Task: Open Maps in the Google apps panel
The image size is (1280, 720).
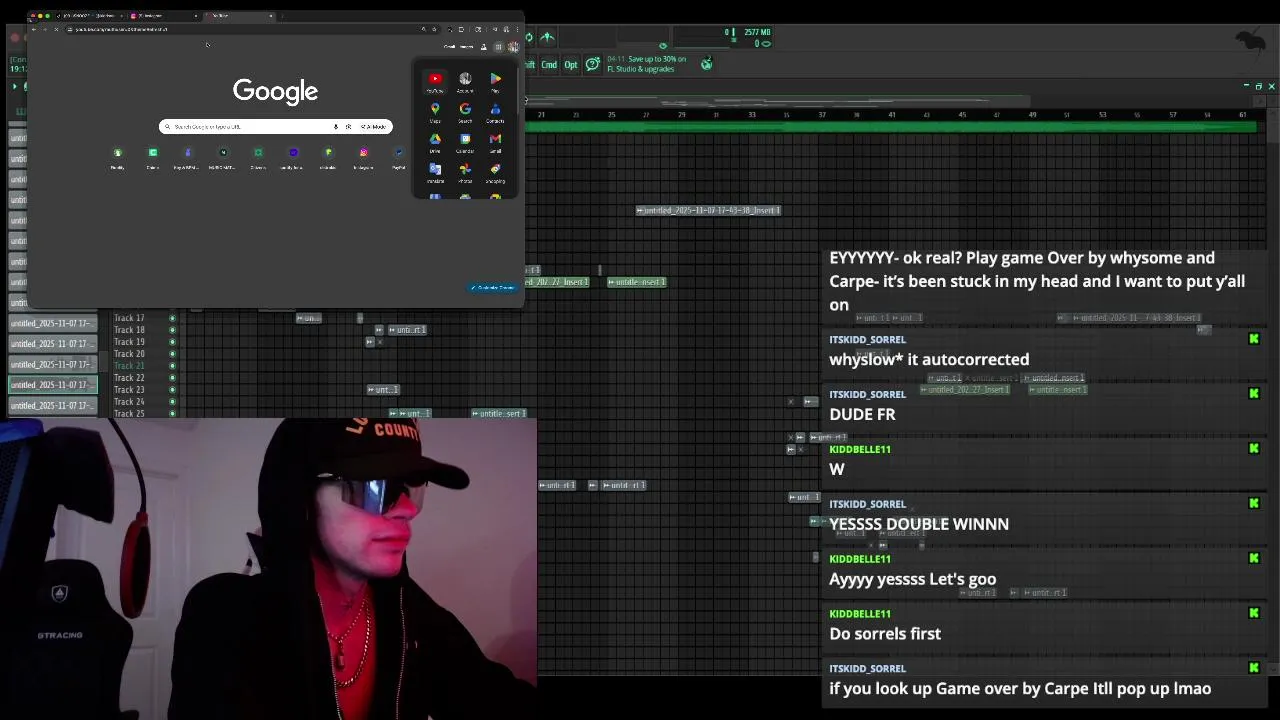Action: 435,112
